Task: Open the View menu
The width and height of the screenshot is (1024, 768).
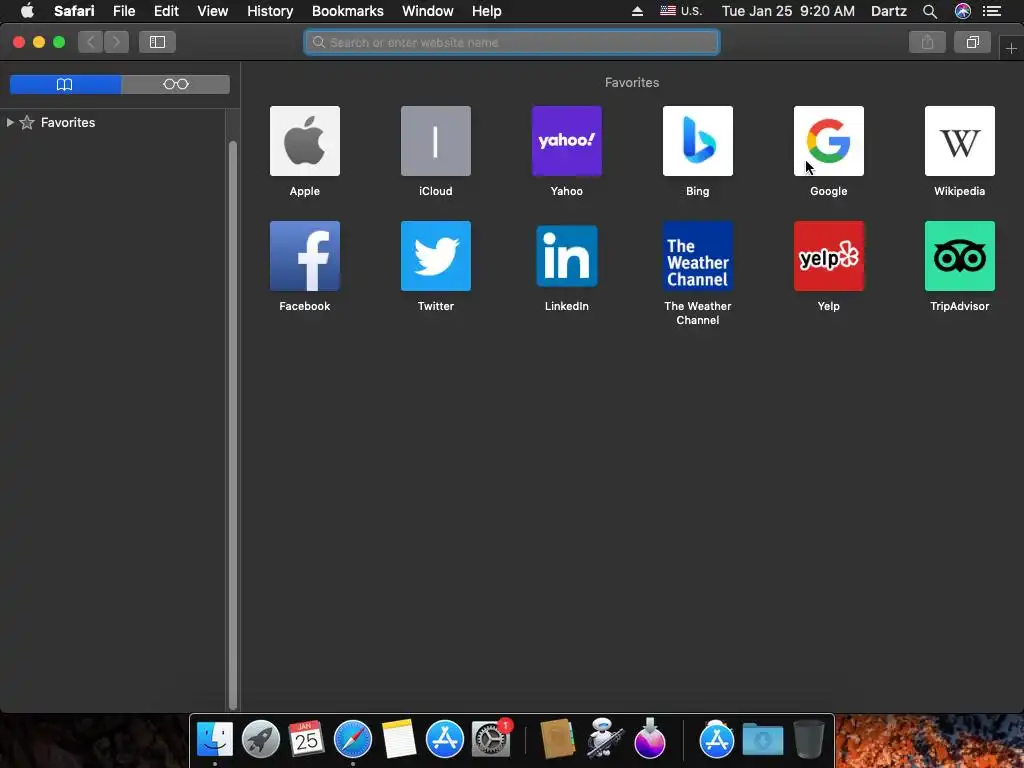Action: (x=213, y=11)
